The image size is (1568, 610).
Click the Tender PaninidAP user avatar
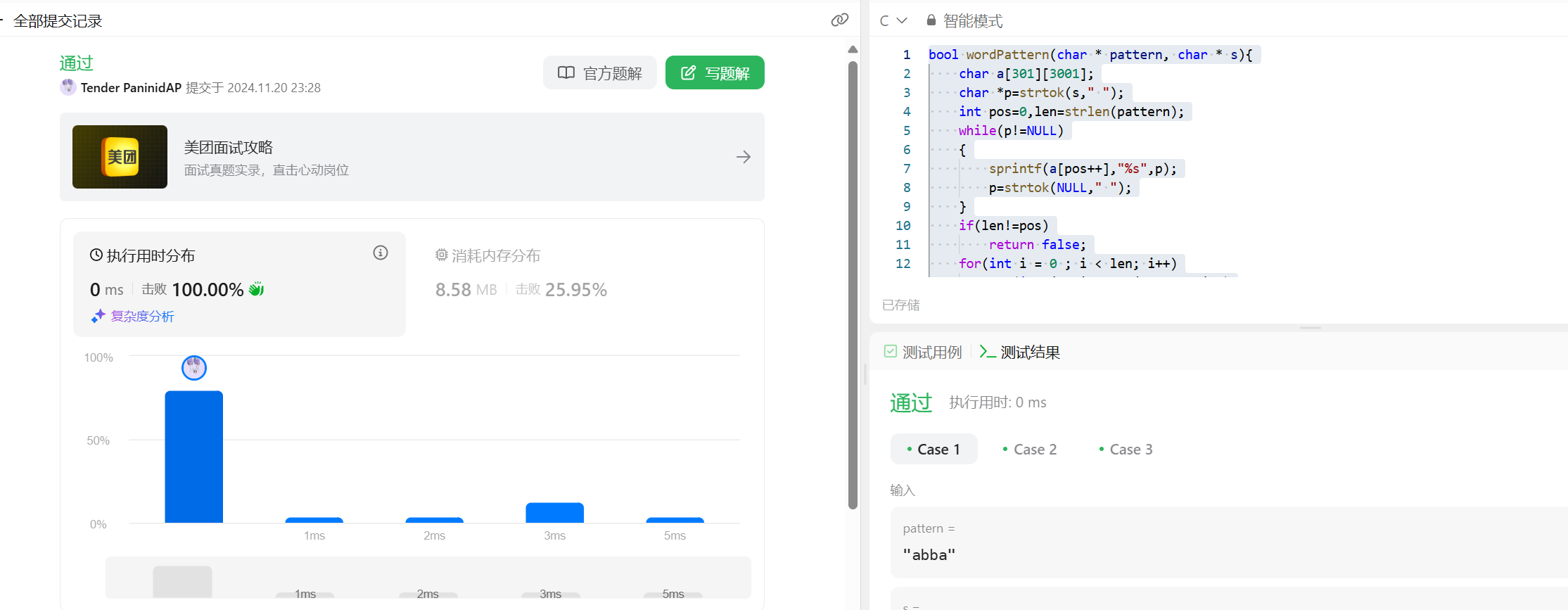68,87
